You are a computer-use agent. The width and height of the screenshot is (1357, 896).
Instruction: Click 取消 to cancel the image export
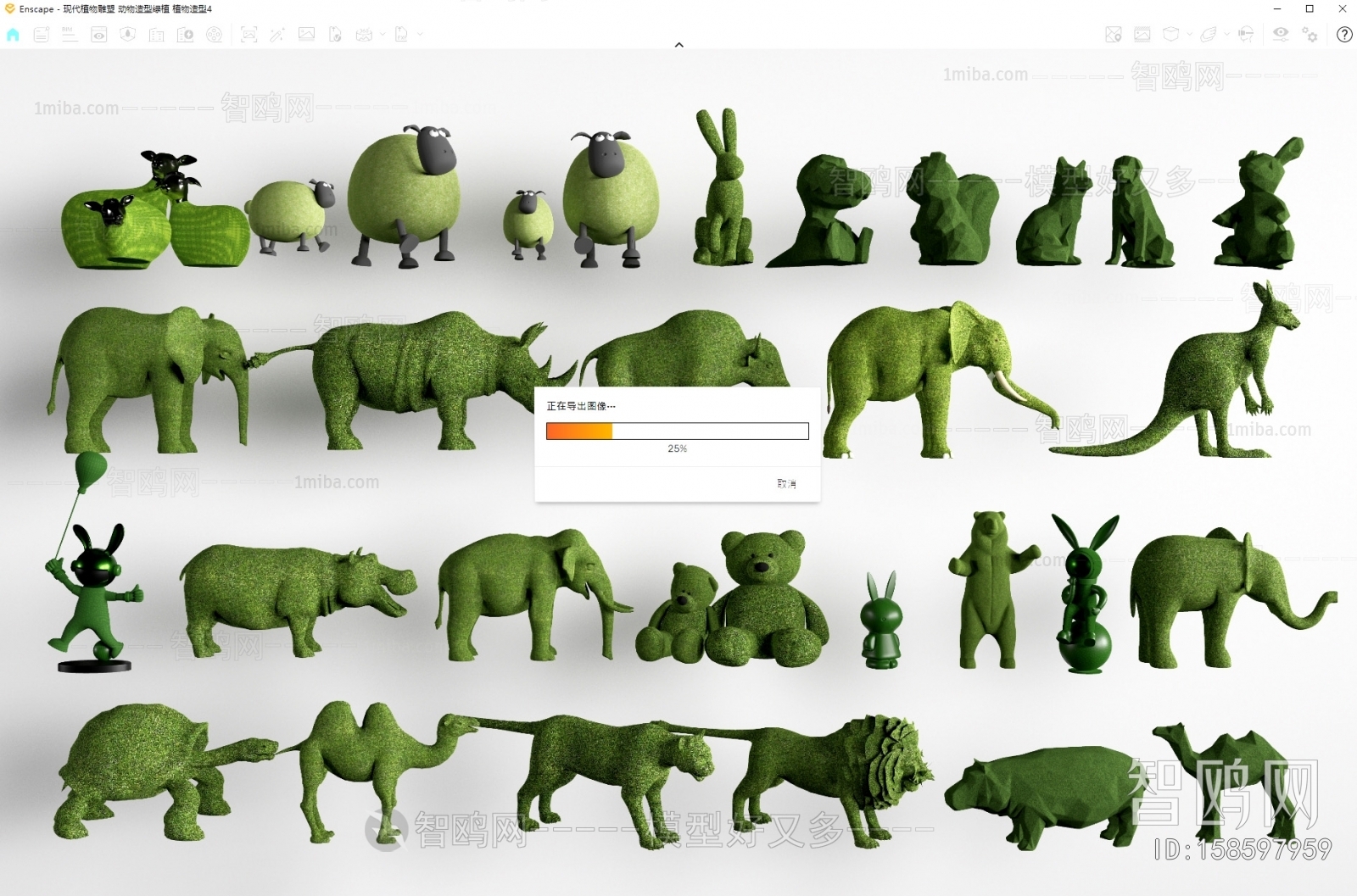pyautogui.click(x=786, y=484)
